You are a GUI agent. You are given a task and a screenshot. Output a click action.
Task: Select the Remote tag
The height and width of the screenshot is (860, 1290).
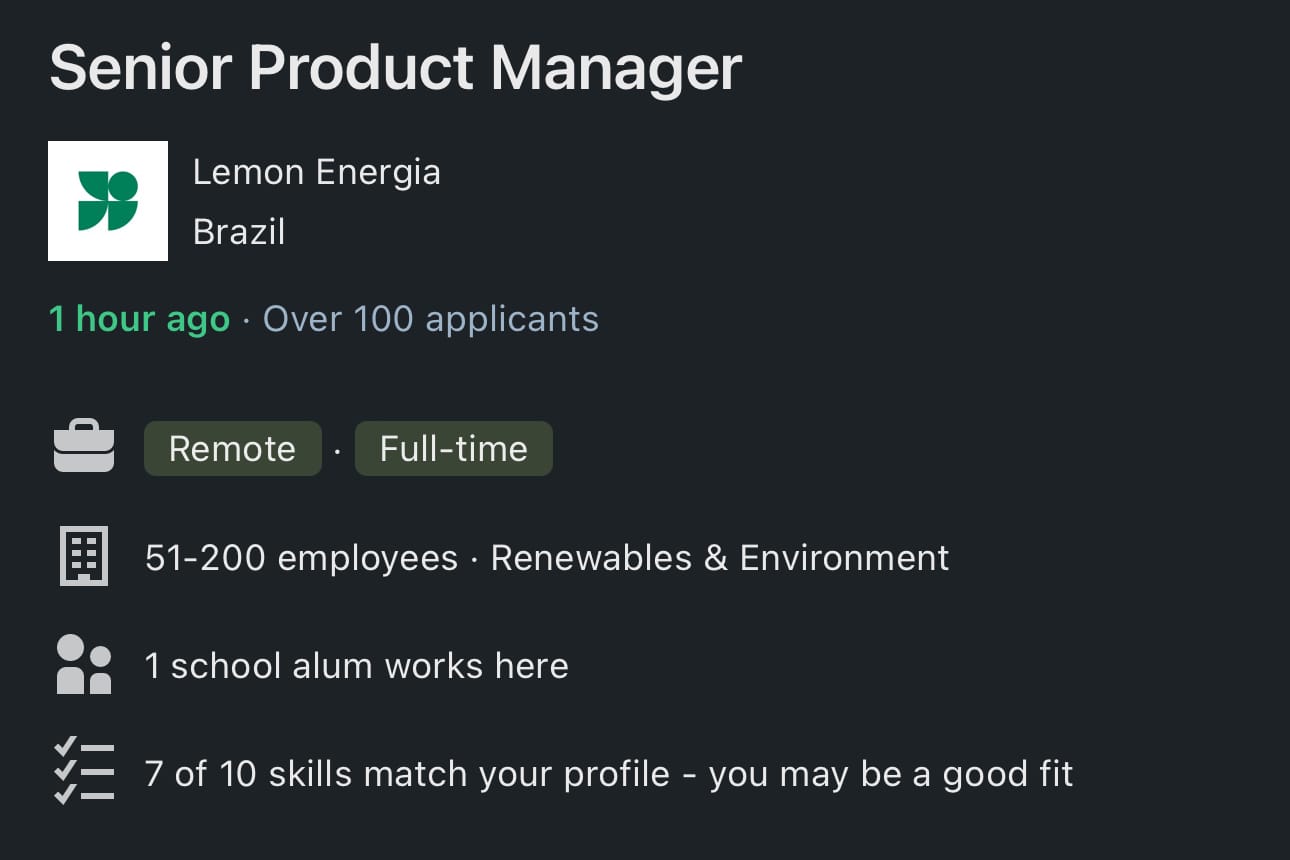(233, 448)
